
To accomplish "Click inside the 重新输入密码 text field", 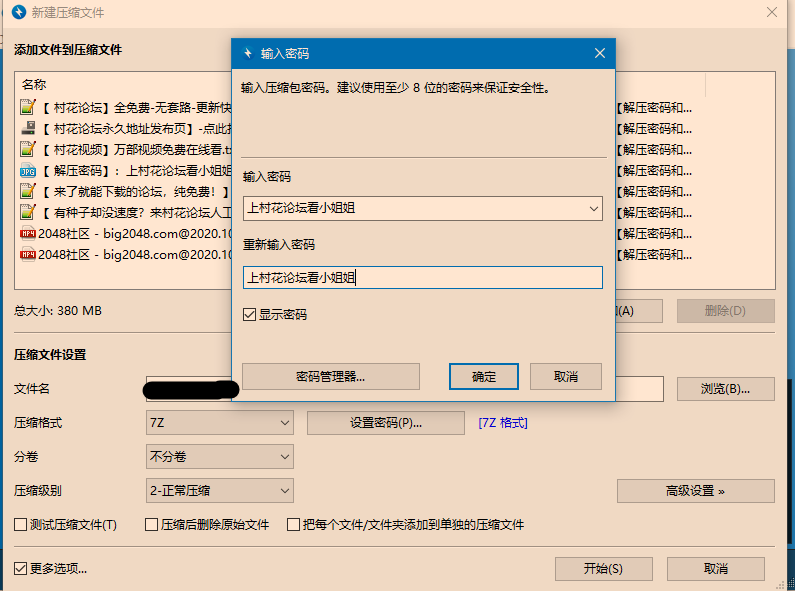I will (422, 278).
